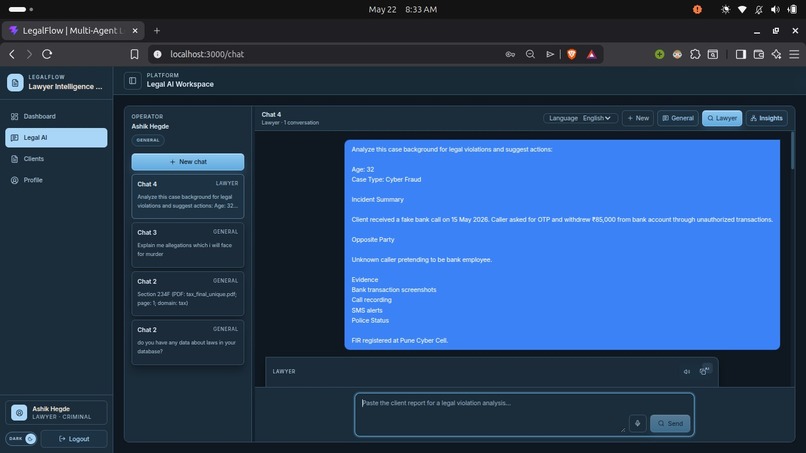806x453 pixels.
Task: Select Legal AI in the sidebar
Action: point(57,138)
